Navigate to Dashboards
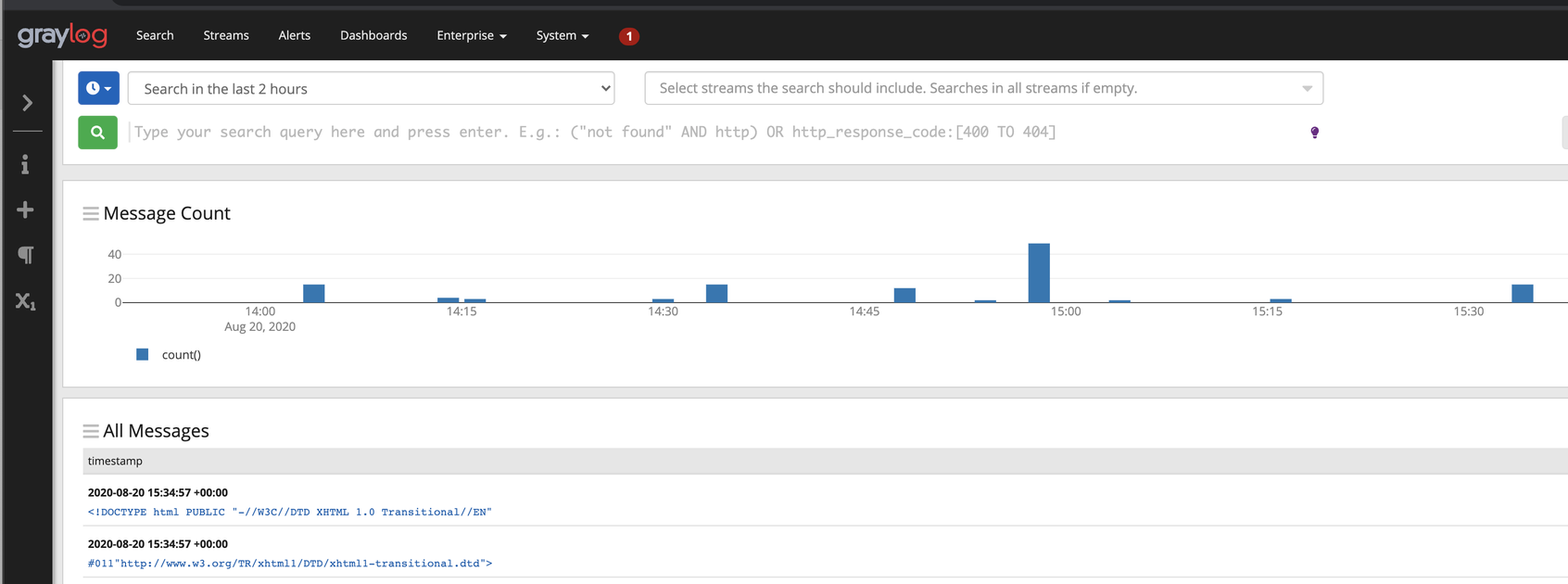This screenshot has height=584, width=1568. (373, 35)
